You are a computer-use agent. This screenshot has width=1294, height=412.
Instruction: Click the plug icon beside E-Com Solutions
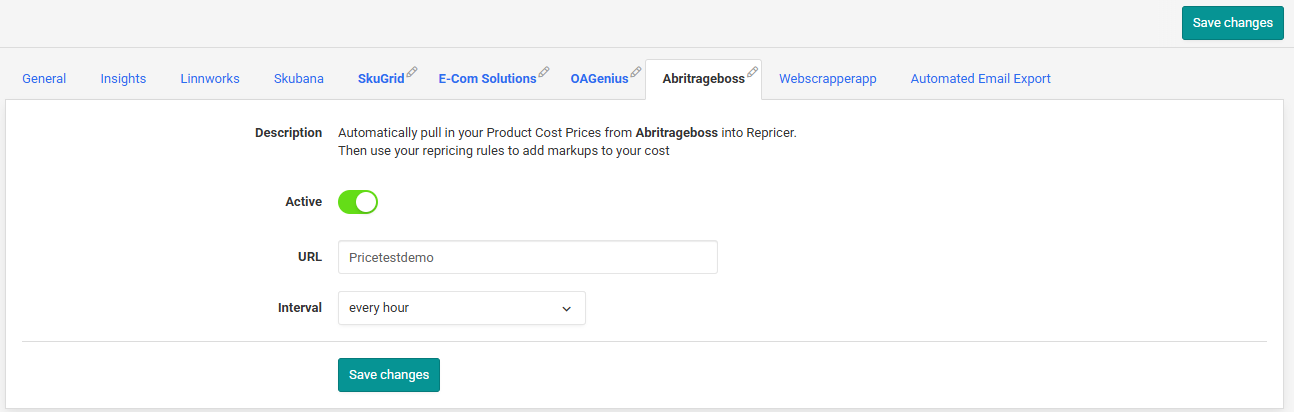(544, 72)
